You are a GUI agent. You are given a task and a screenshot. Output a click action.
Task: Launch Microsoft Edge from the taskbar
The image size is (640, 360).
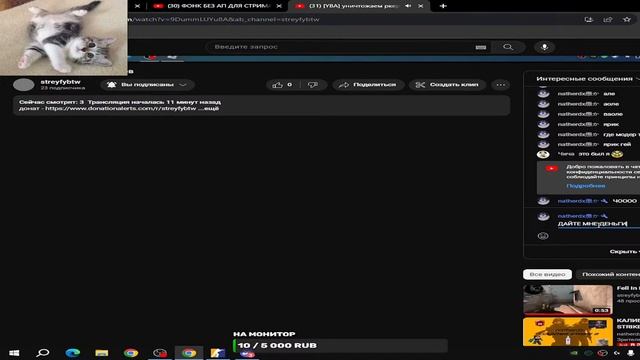[x=73, y=353]
